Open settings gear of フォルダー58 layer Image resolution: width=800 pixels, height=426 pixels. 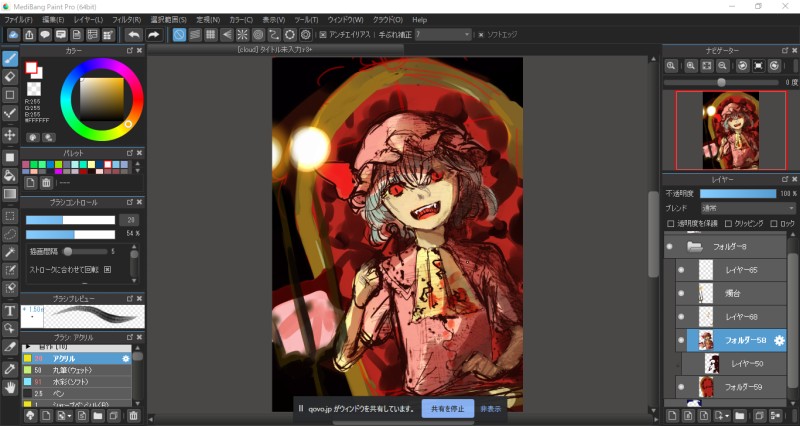[779, 340]
